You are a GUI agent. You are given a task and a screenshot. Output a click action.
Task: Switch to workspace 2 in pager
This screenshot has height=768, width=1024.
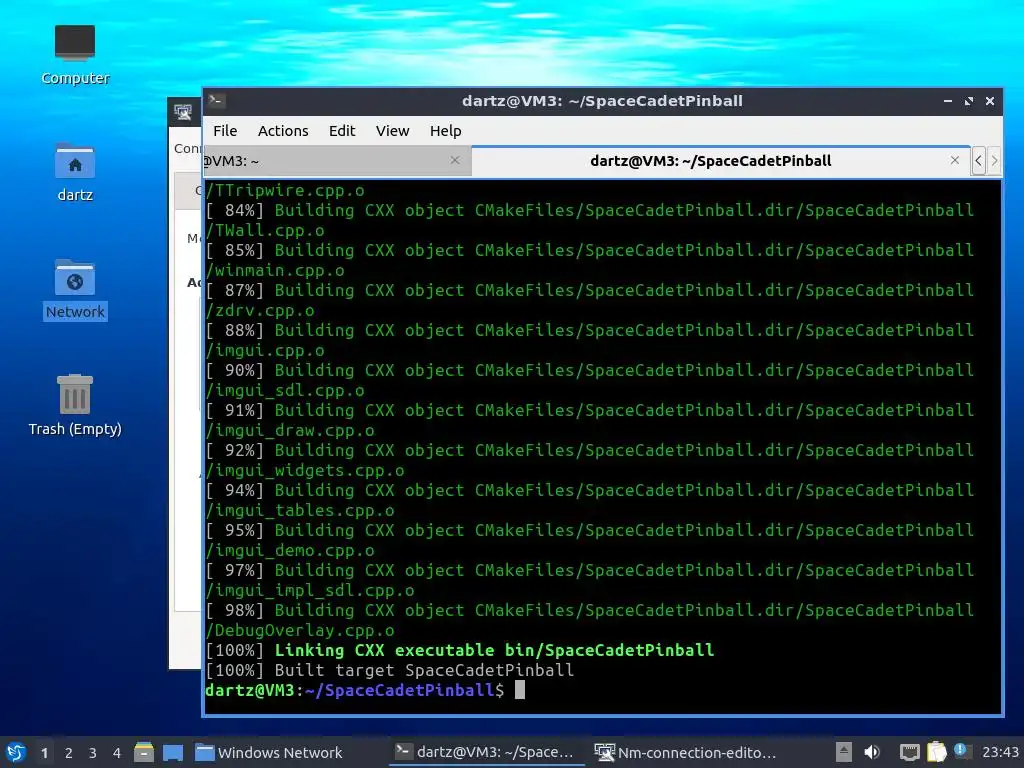click(69, 753)
